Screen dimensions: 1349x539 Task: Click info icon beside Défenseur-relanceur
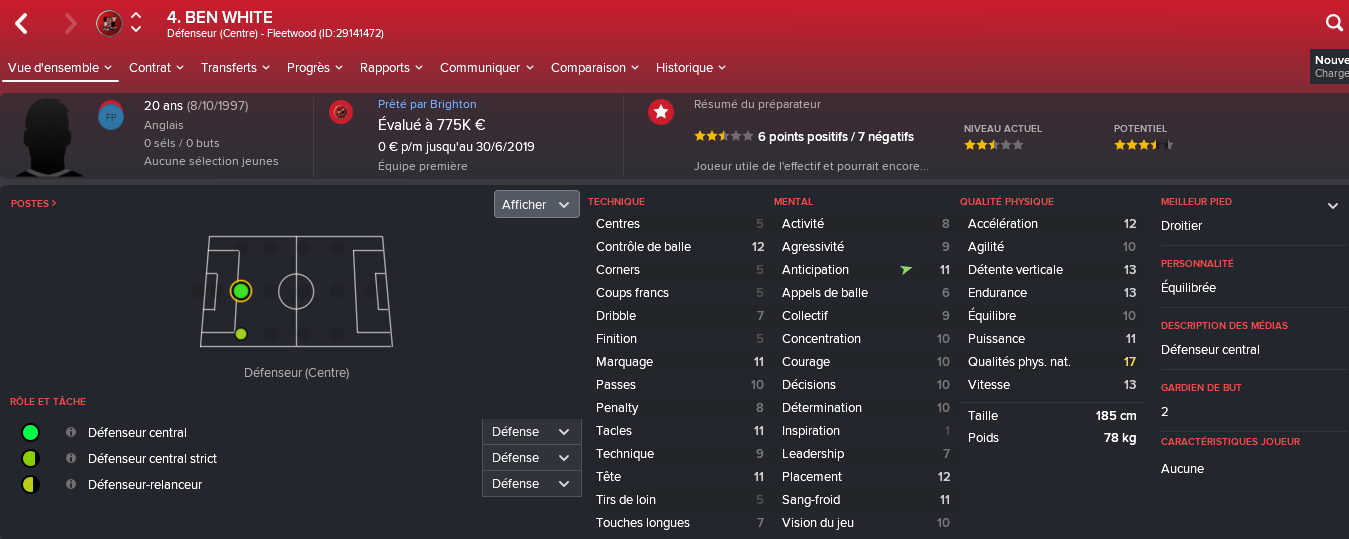click(71, 484)
